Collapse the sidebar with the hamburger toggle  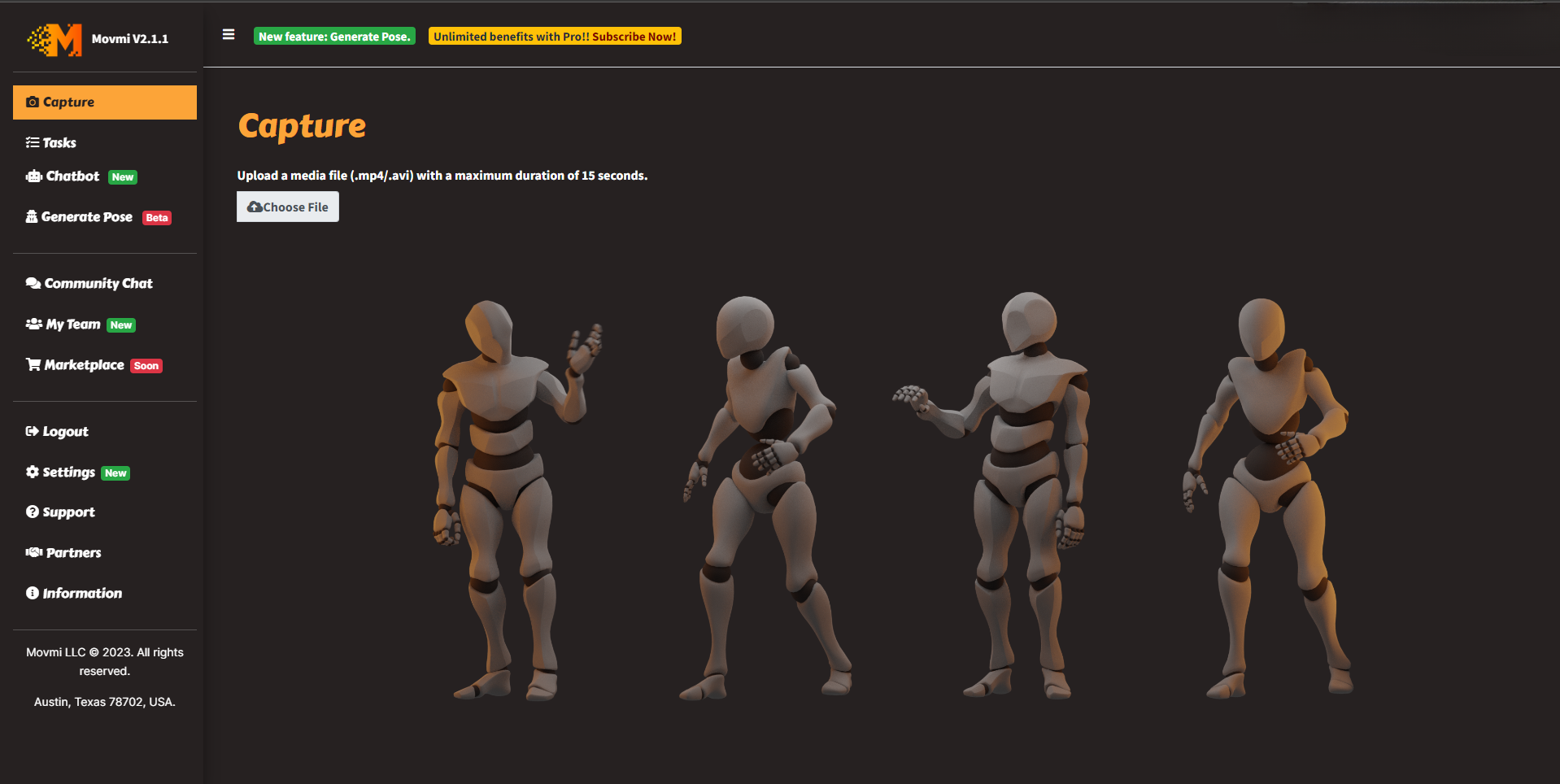[x=228, y=35]
